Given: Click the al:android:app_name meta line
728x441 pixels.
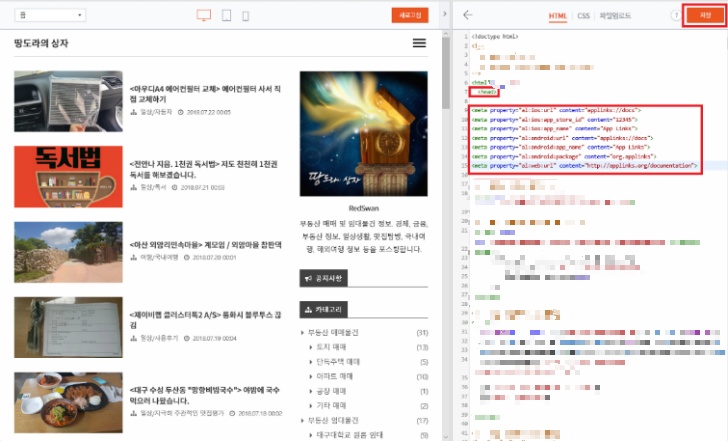Looking at the screenshot, I should [x=561, y=147].
